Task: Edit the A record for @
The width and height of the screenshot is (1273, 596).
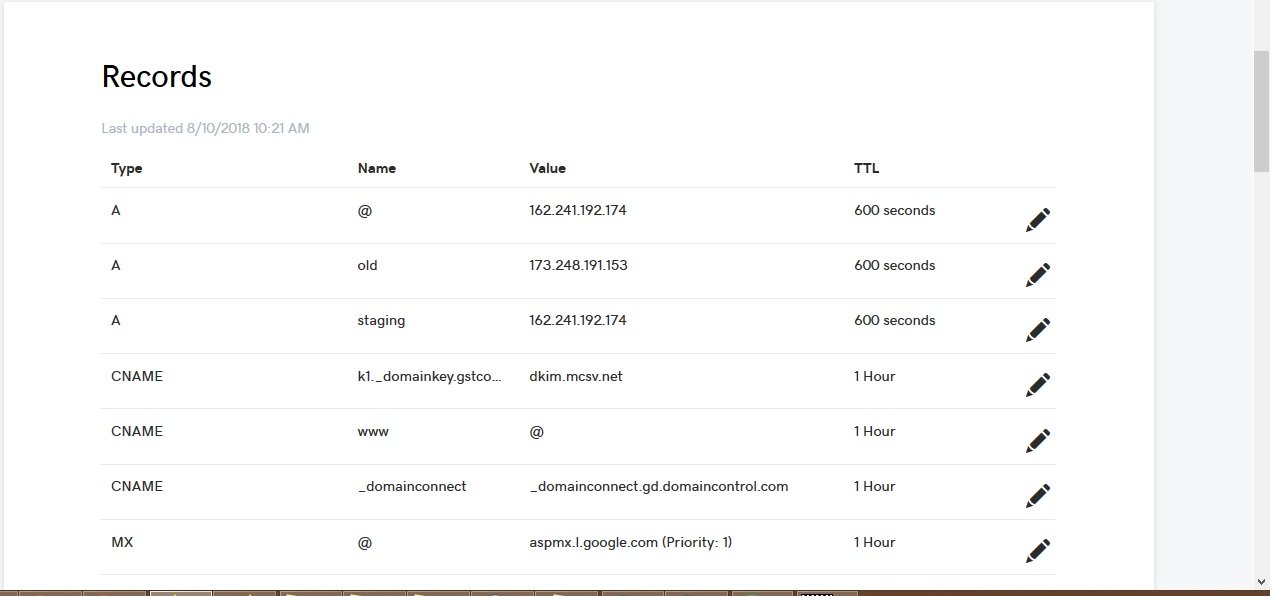Action: pos(1038,220)
